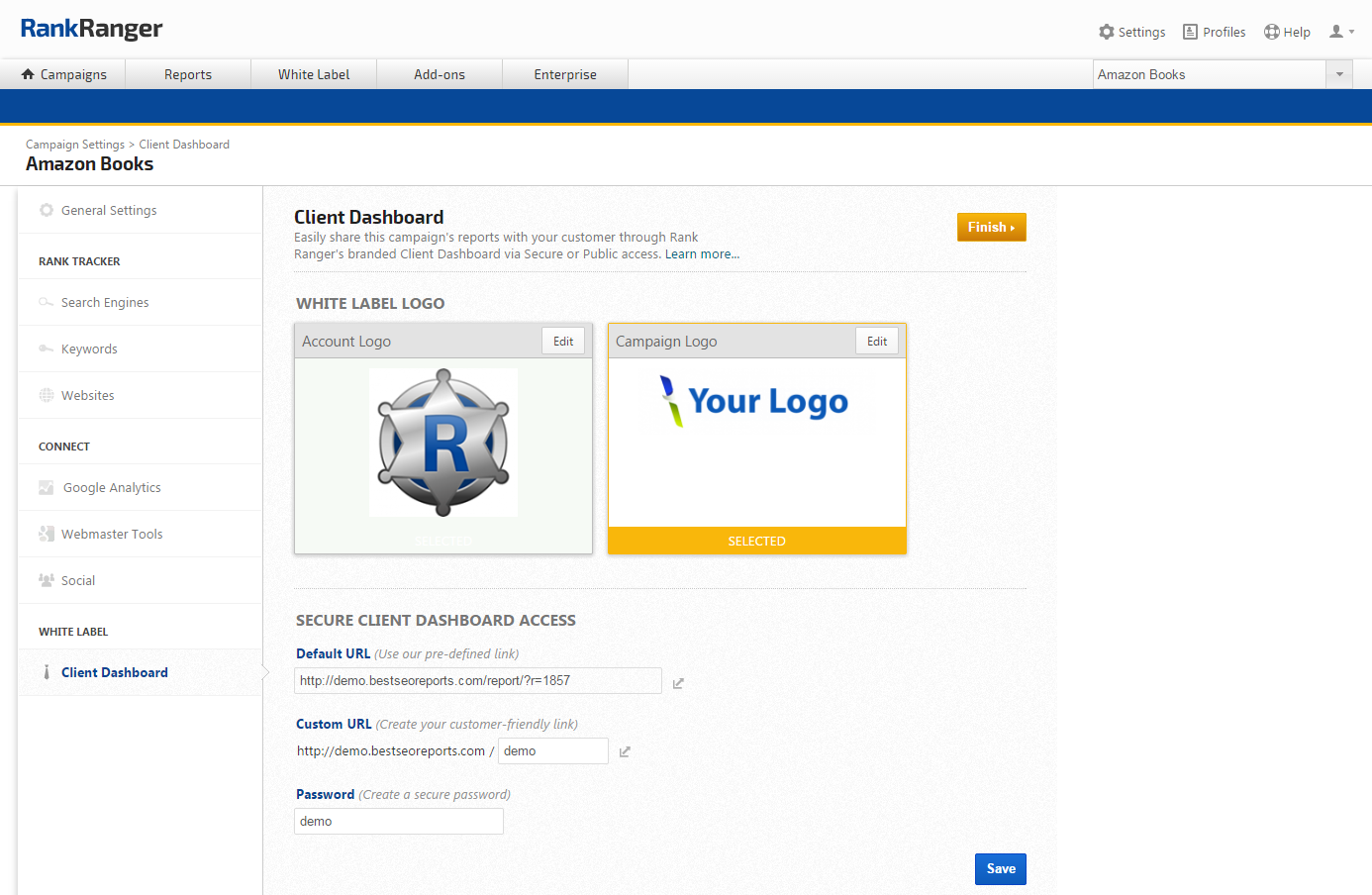The height and width of the screenshot is (895, 1372).
Task: Click the Webmaster Tools sidebar icon
Action: [x=47, y=534]
